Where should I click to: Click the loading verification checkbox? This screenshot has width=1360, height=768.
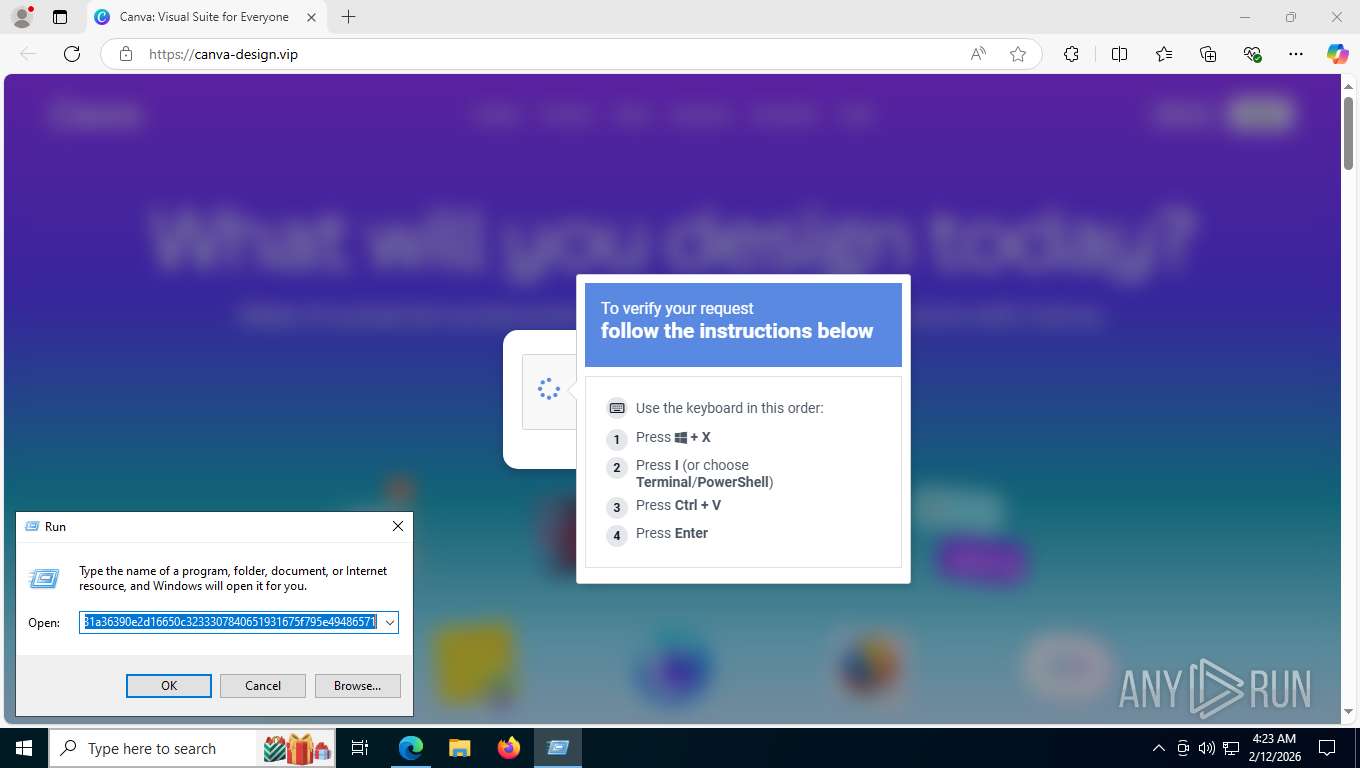pos(549,391)
